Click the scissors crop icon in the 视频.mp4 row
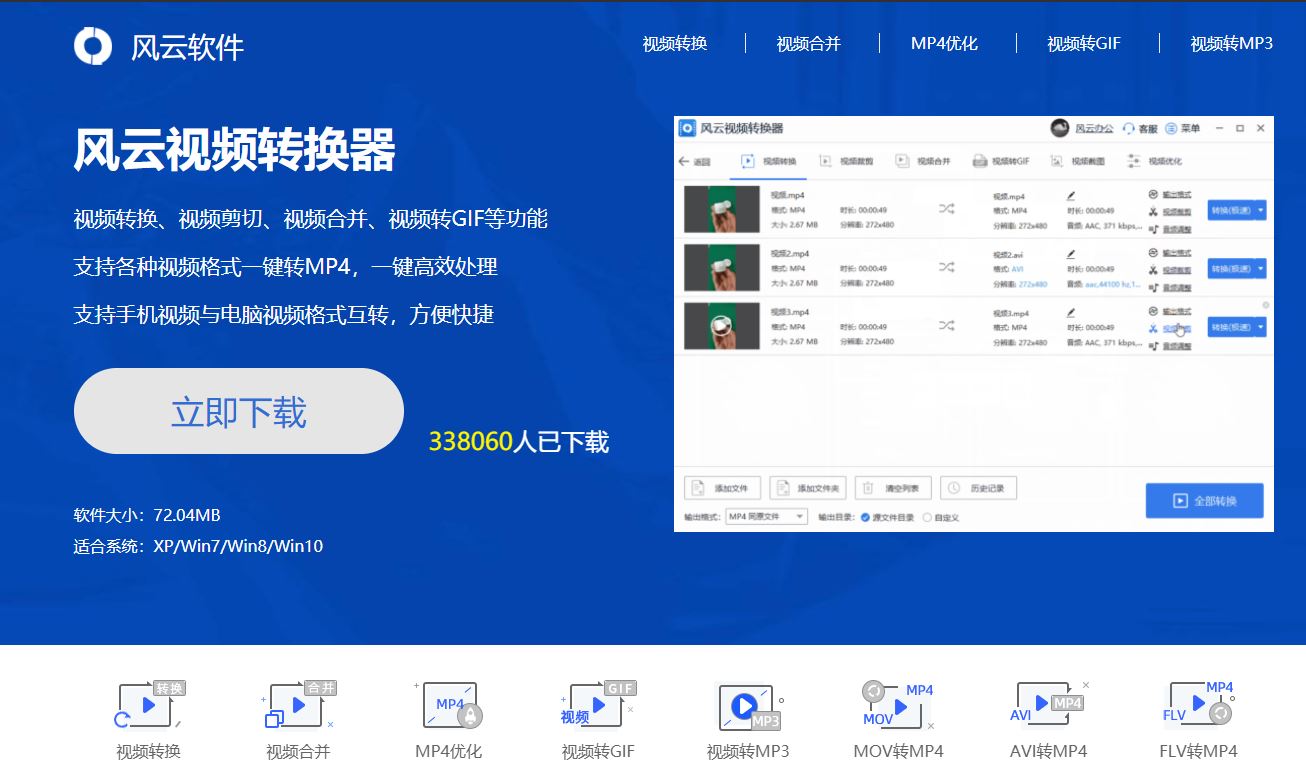This screenshot has height=775, width=1306. (1153, 211)
